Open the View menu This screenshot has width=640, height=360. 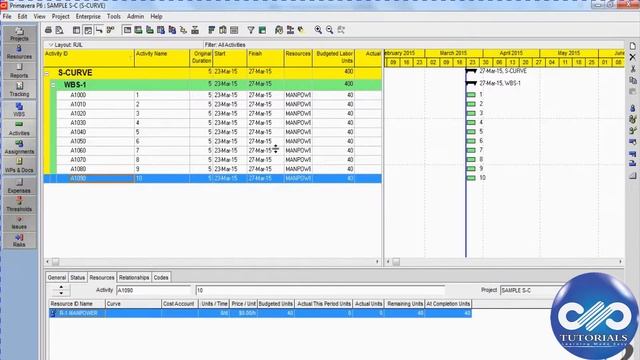coord(39,16)
